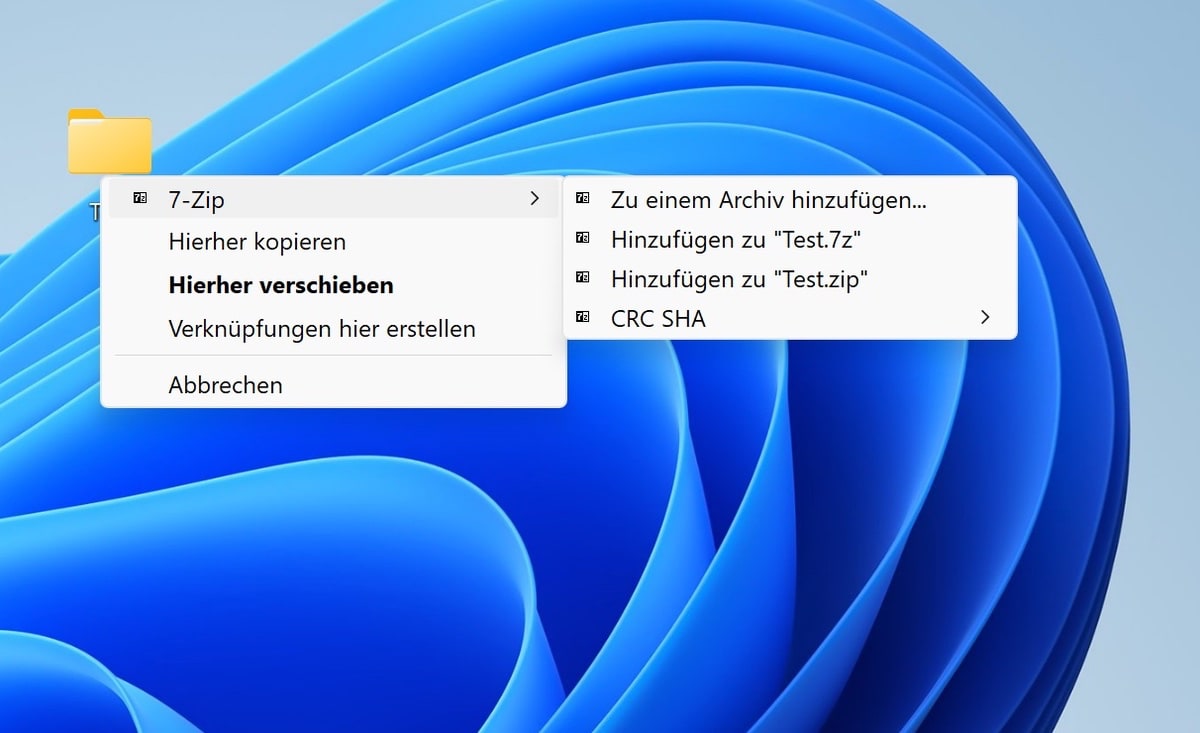Open the CRC SHA submenu item
The width and height of the screenshot is (1200, 733).
[658, 319]
